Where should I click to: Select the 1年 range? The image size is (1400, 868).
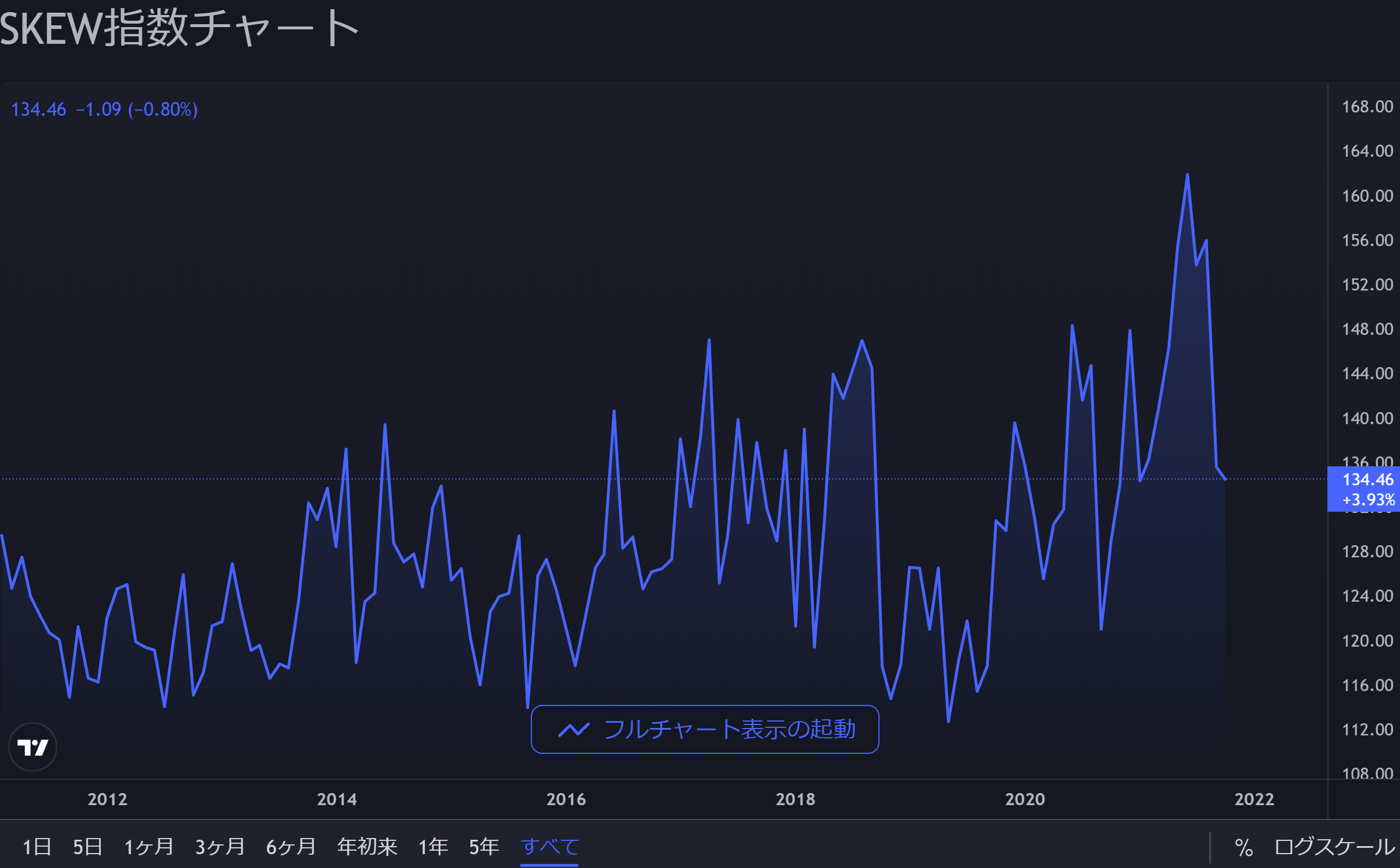pos(433,847)
